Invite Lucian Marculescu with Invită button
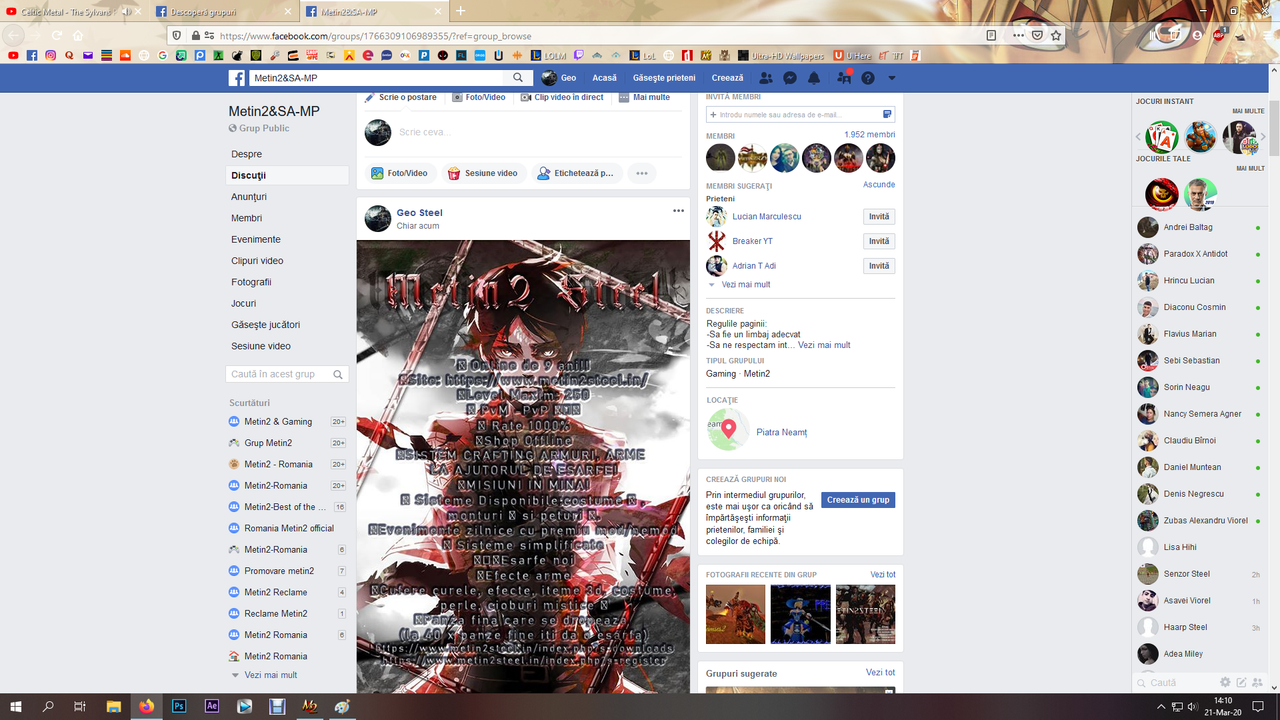 pyautogui.click(x=879, y=217)
